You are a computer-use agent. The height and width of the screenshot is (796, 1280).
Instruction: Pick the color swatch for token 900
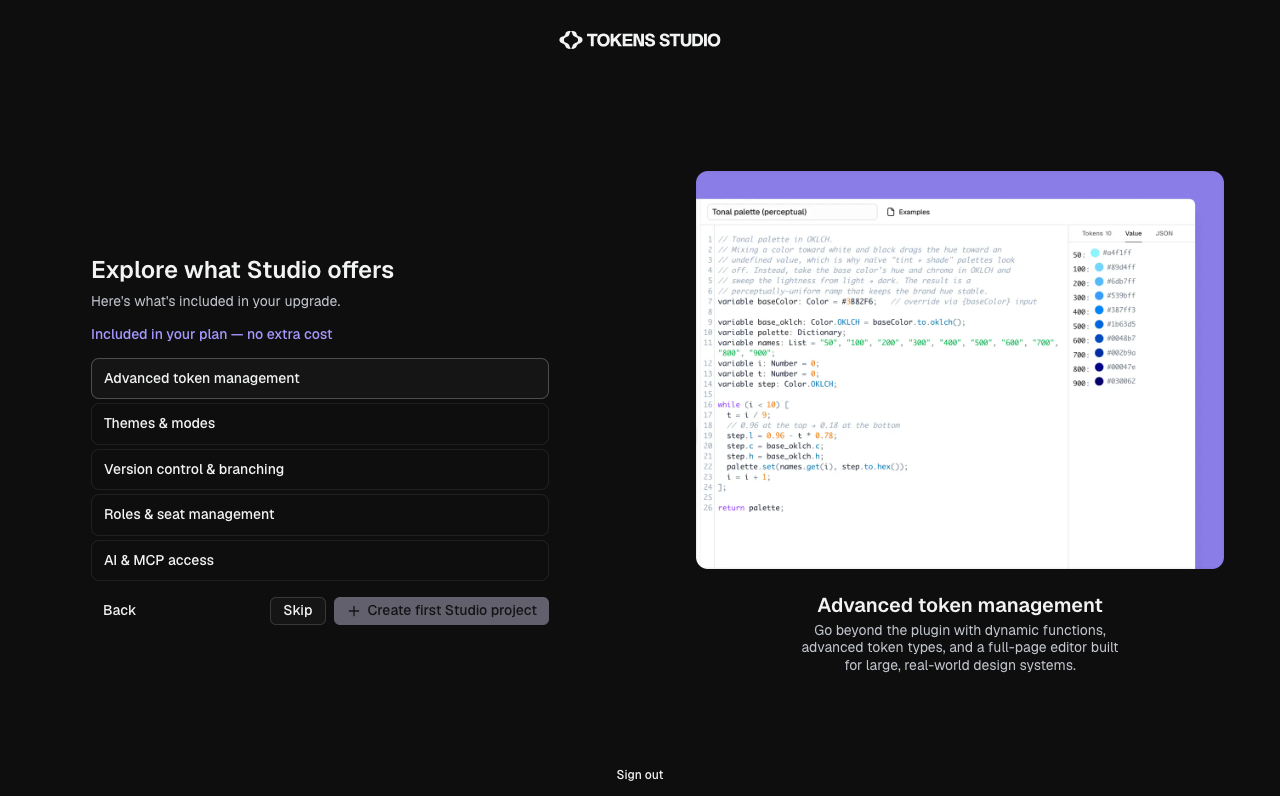point(1099,381)
